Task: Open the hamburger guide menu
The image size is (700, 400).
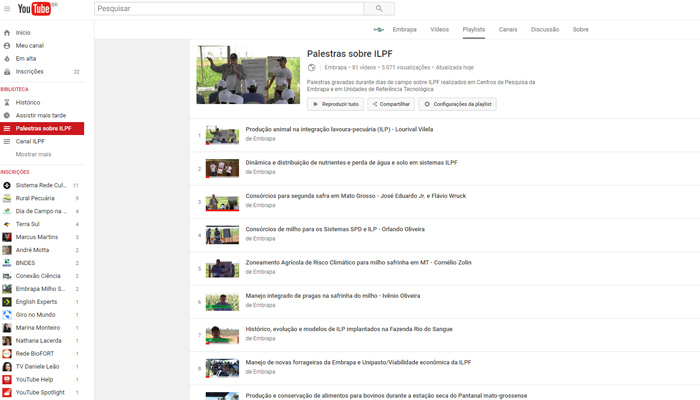Action: coord(7,9)
